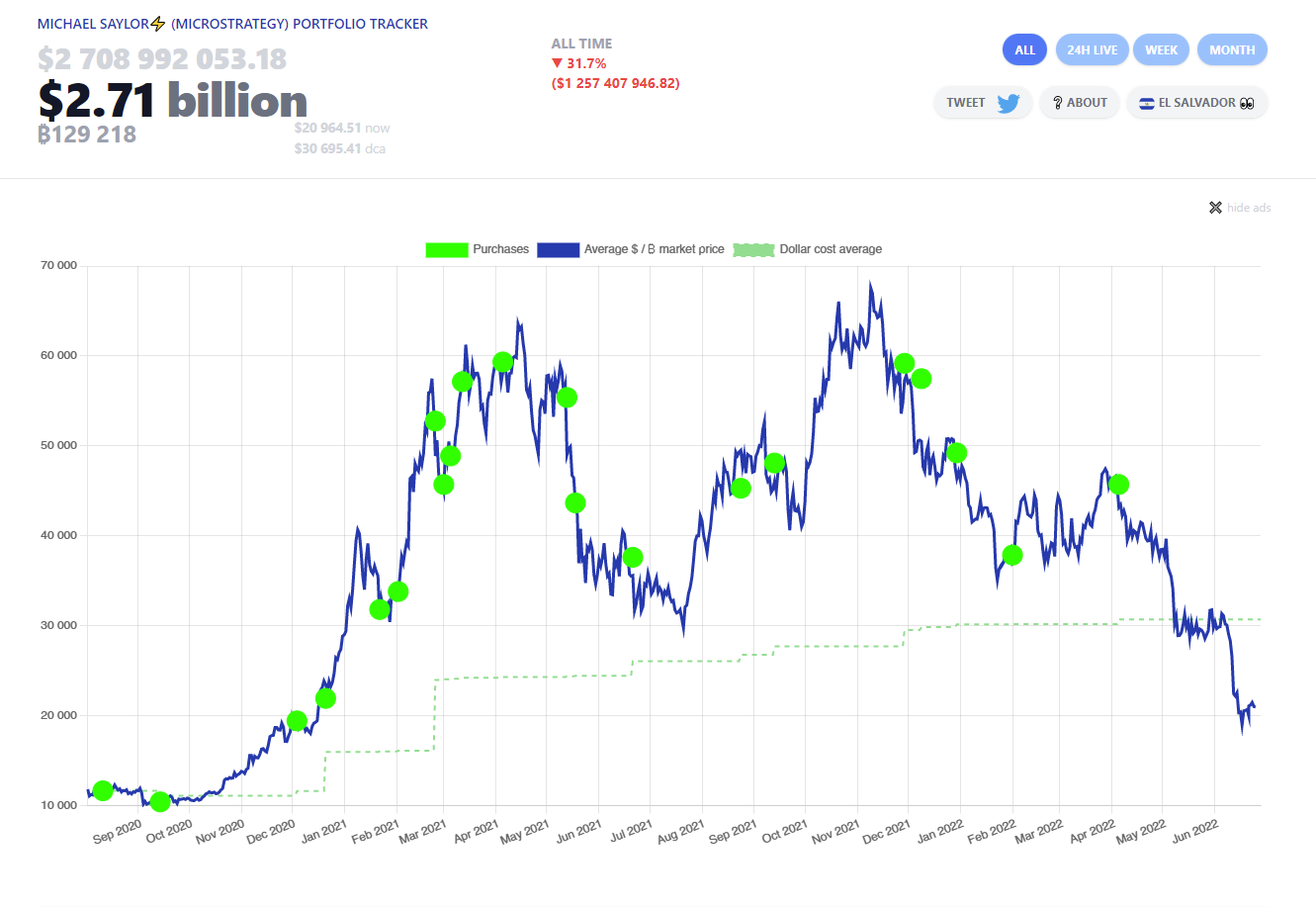
Task: Click the purchase marker near Sep 2020 low
Action: [160, 801]
